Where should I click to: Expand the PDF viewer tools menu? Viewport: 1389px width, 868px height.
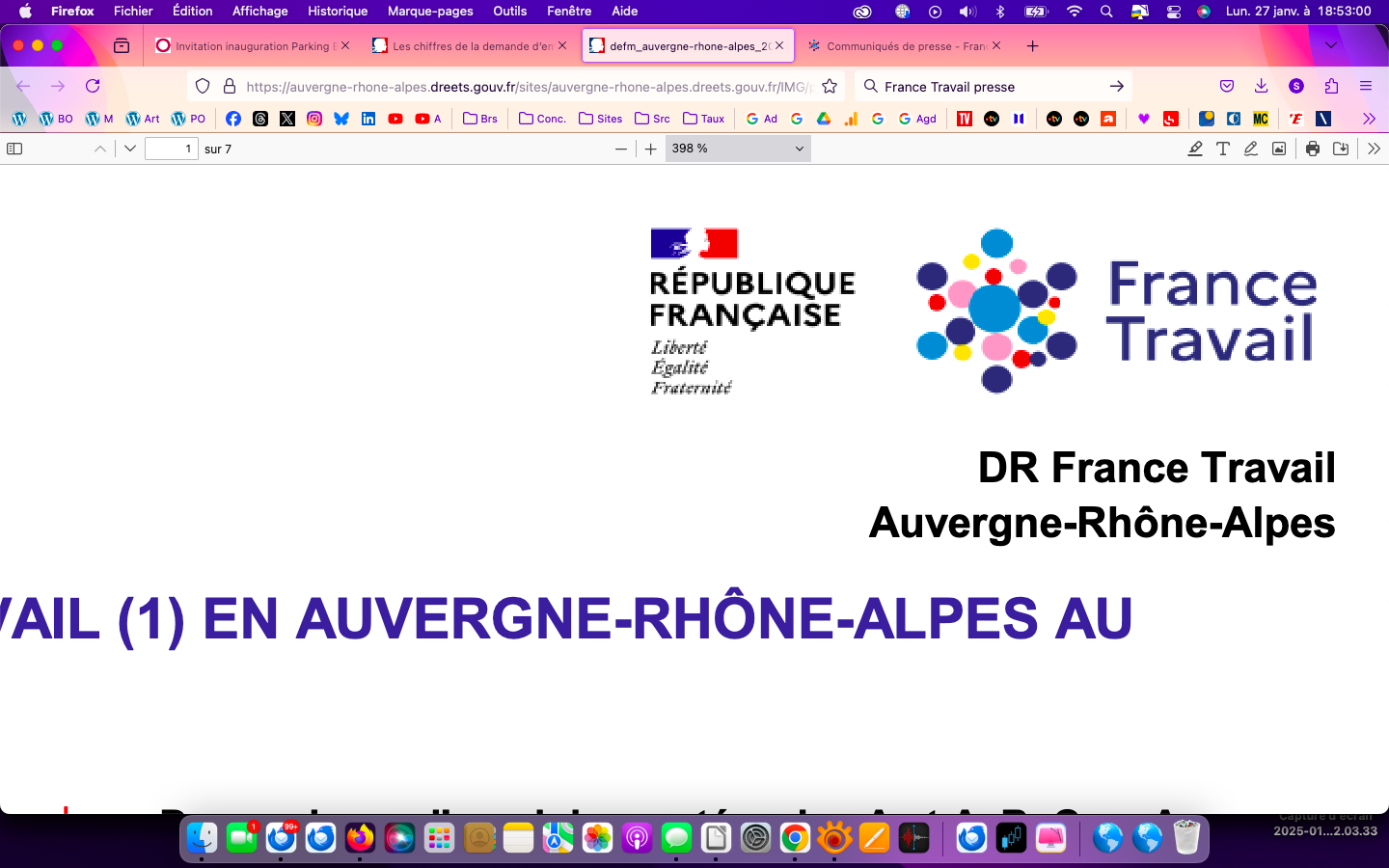point(1374,149)
